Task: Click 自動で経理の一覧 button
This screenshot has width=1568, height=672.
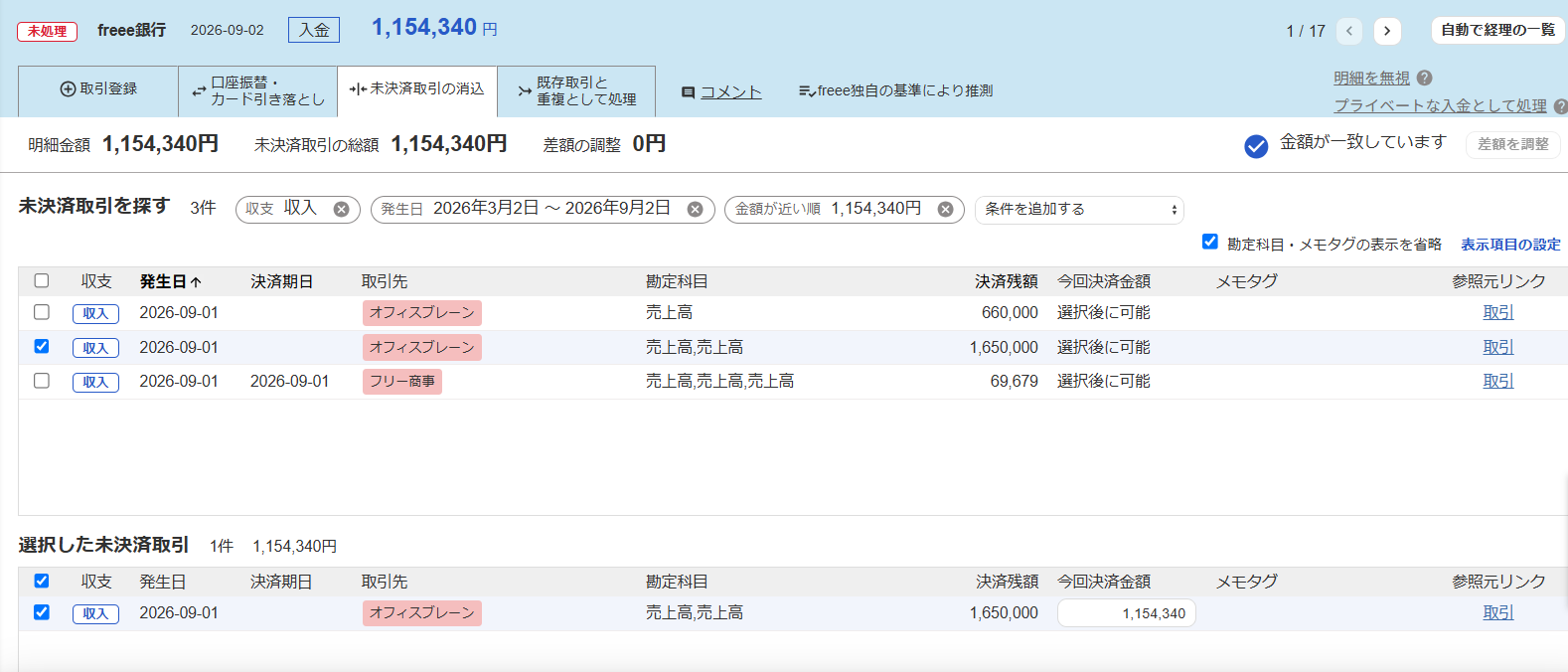Action: 1498,31
